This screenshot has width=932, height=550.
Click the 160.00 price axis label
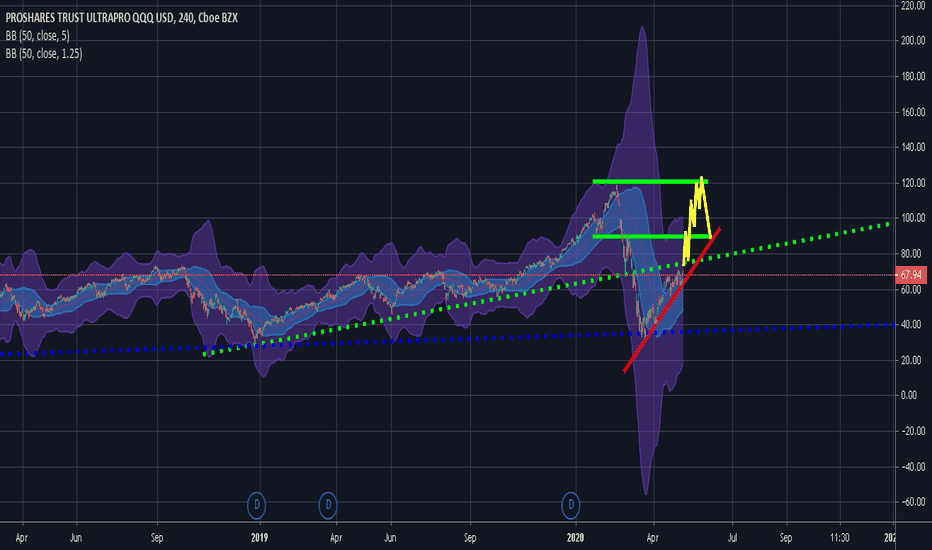pos(912,112)
